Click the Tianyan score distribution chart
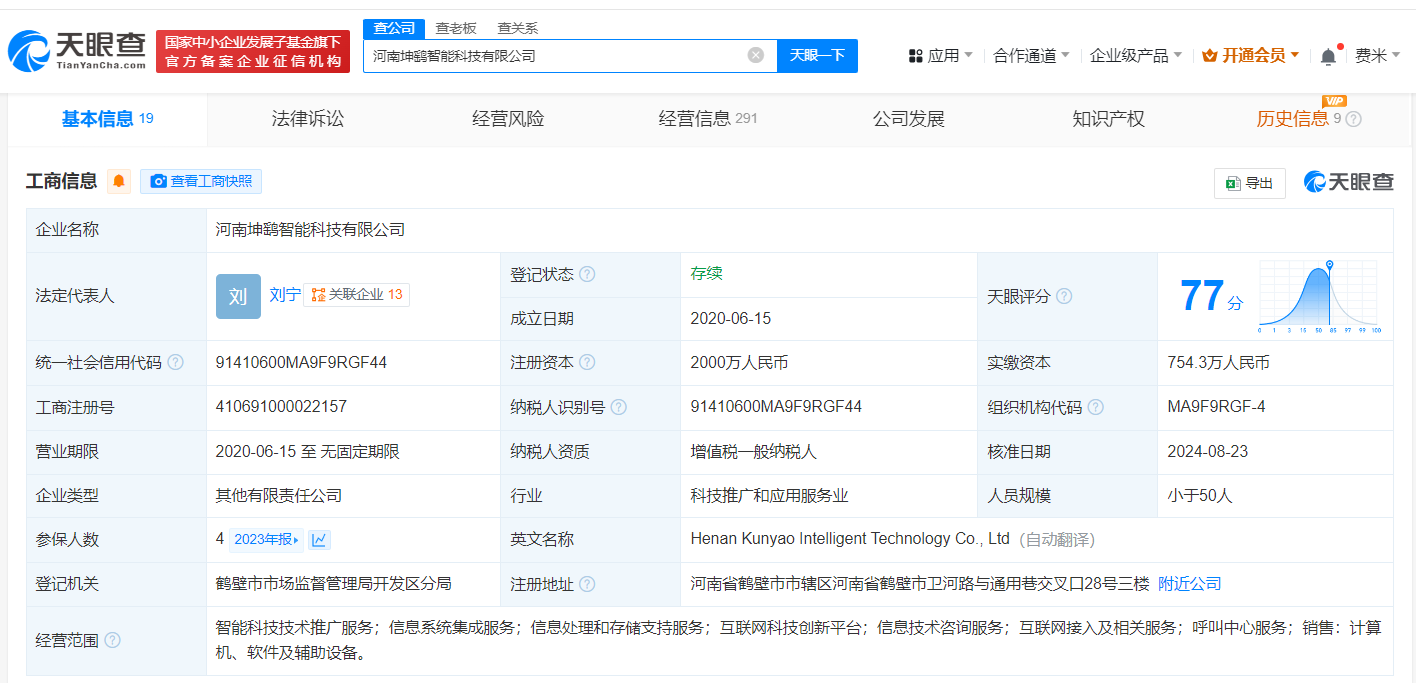This screenshot has width=1416, height=683. pyautogui.click(x=1319, y=296)
